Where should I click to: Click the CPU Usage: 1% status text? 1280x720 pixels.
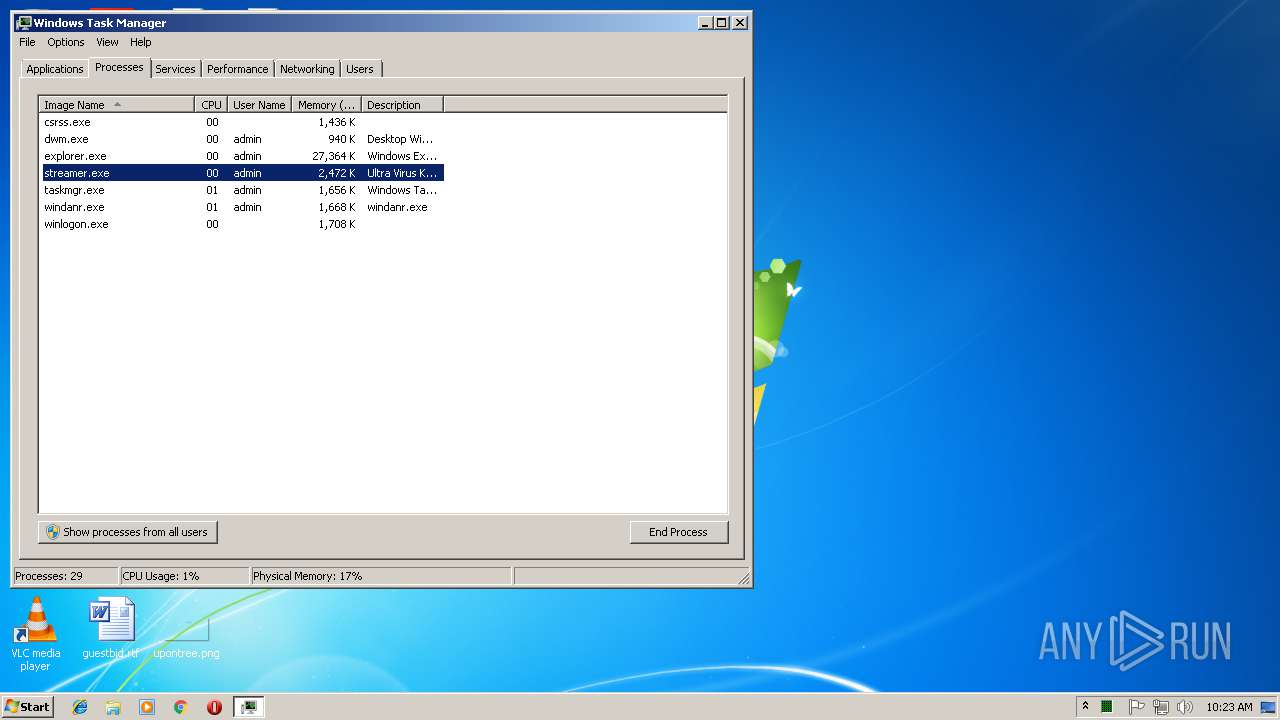(161, 576)
